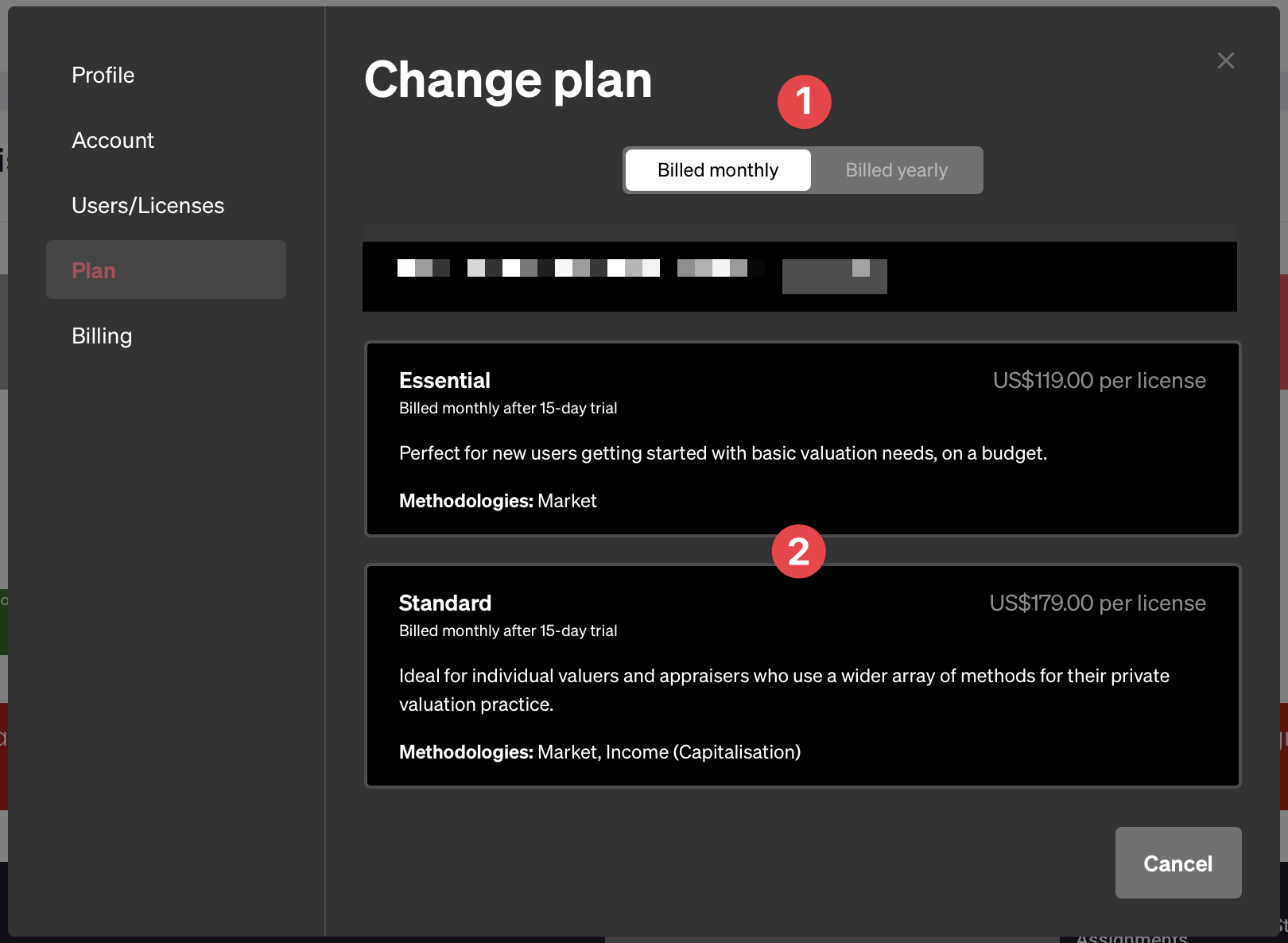Click the Change plan heading
The width and height of the screenshot is (1288, 943).
[508, 80]
